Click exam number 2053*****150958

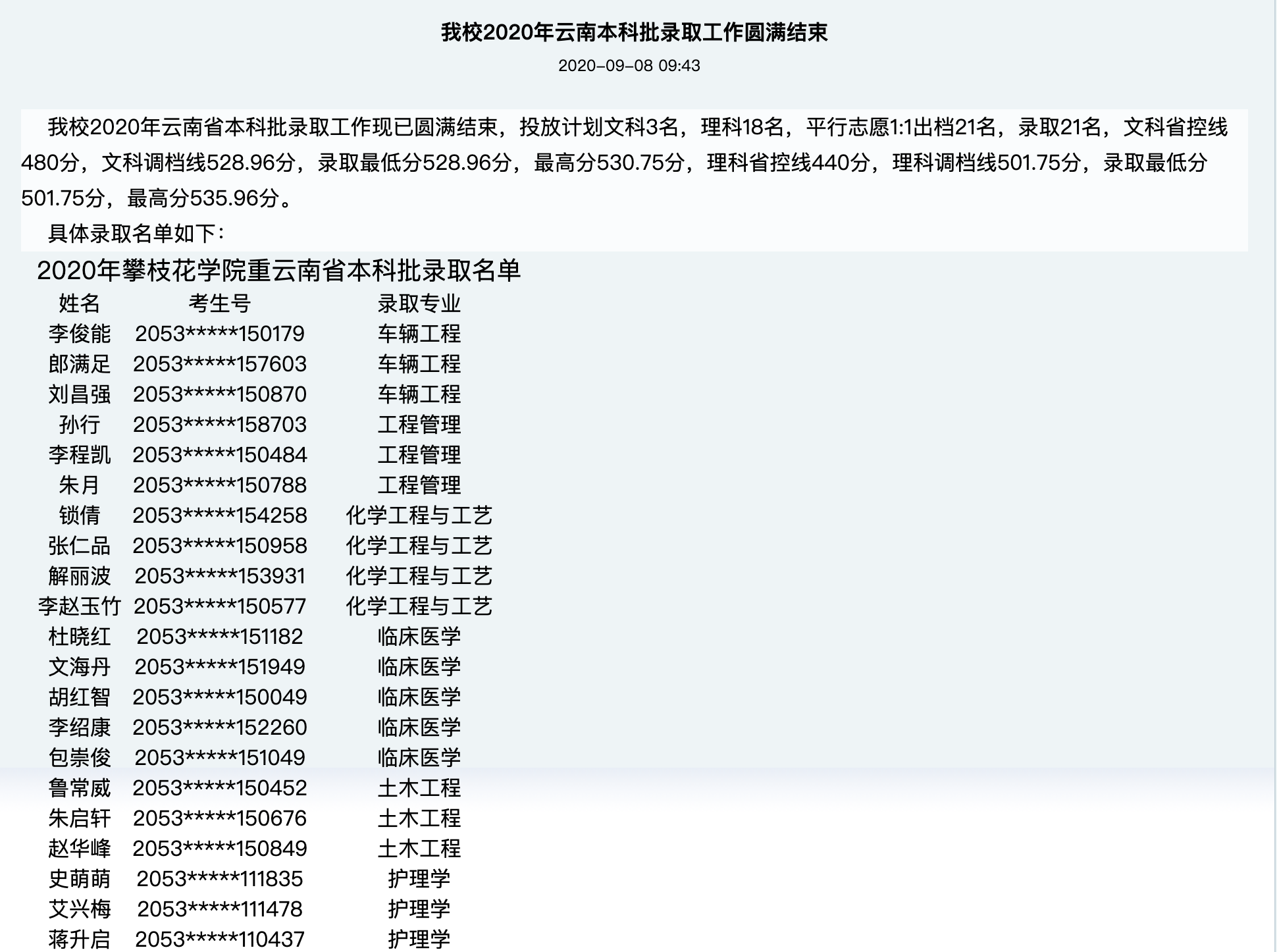tap(220, 546)
